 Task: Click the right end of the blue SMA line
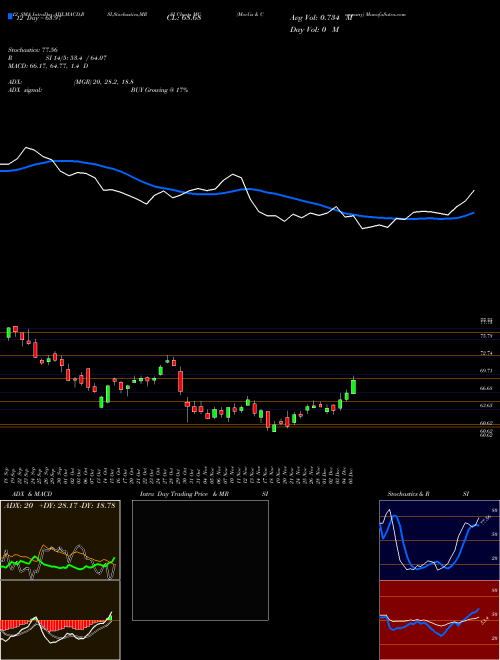click(473, 213)
